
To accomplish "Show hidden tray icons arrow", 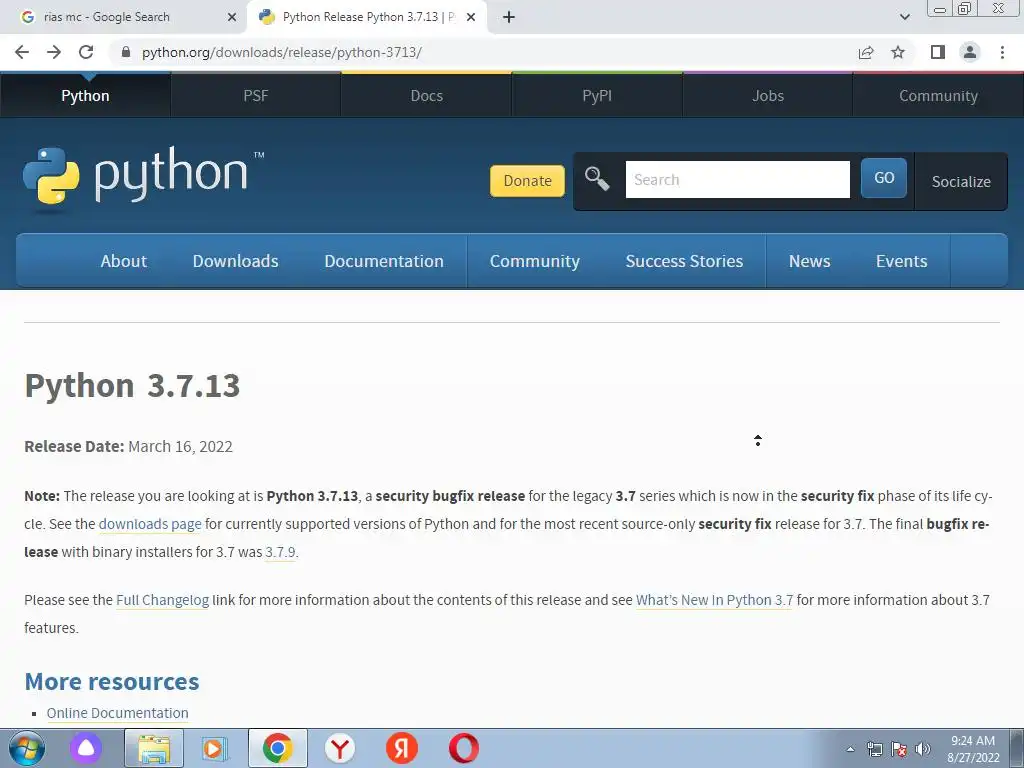I will 850,749.
